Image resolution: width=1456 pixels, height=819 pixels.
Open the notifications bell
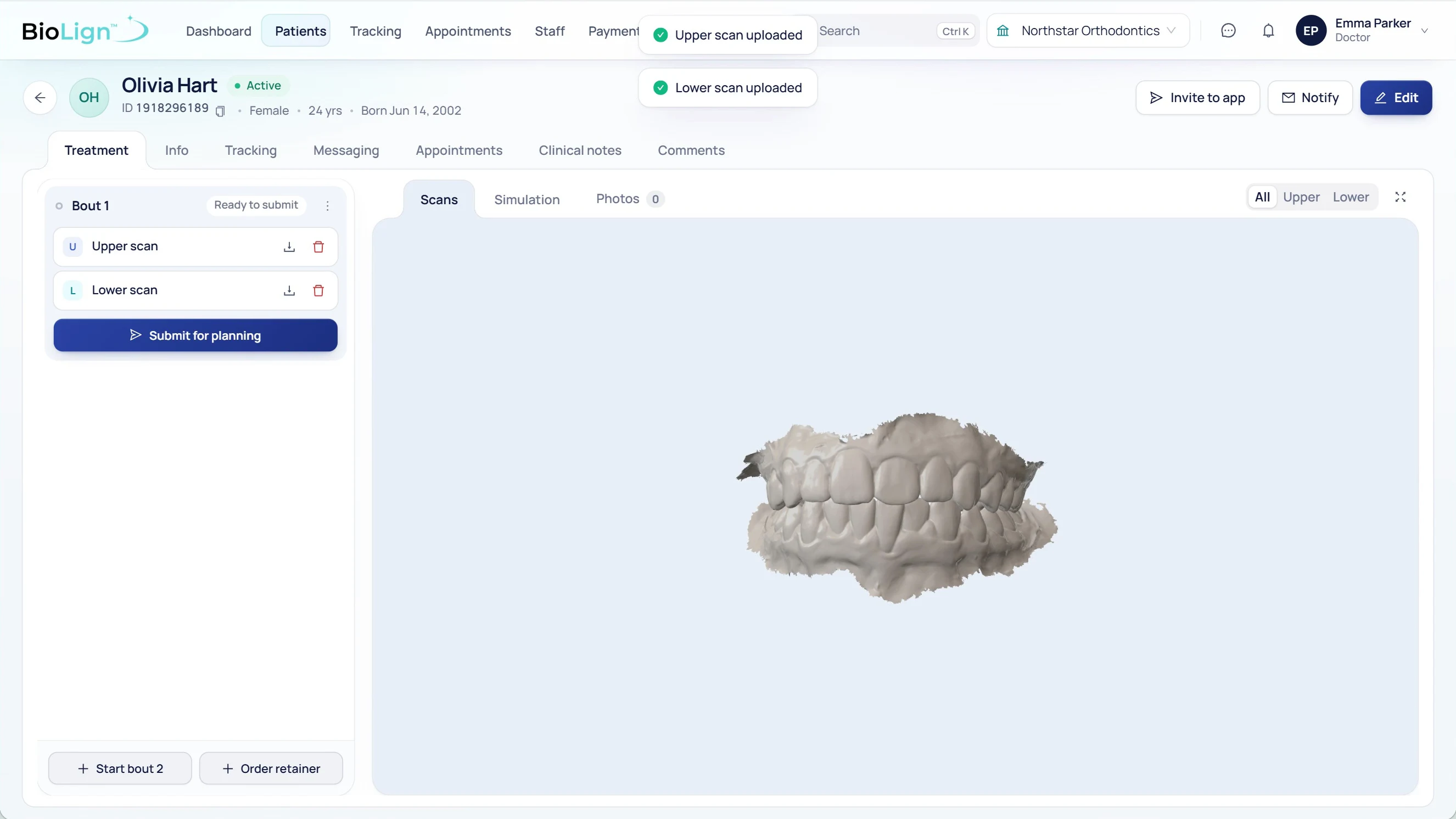pos(1268,31)
